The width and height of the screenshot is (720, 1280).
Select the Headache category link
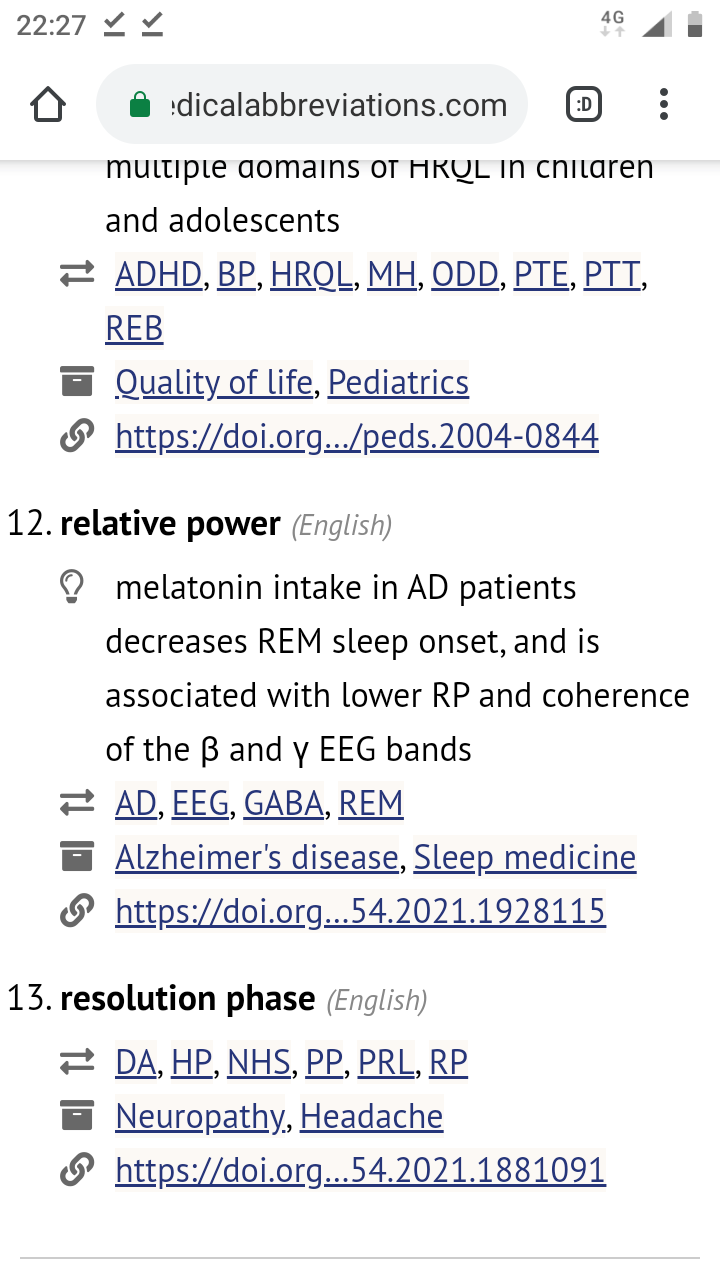coord(371,1116)
